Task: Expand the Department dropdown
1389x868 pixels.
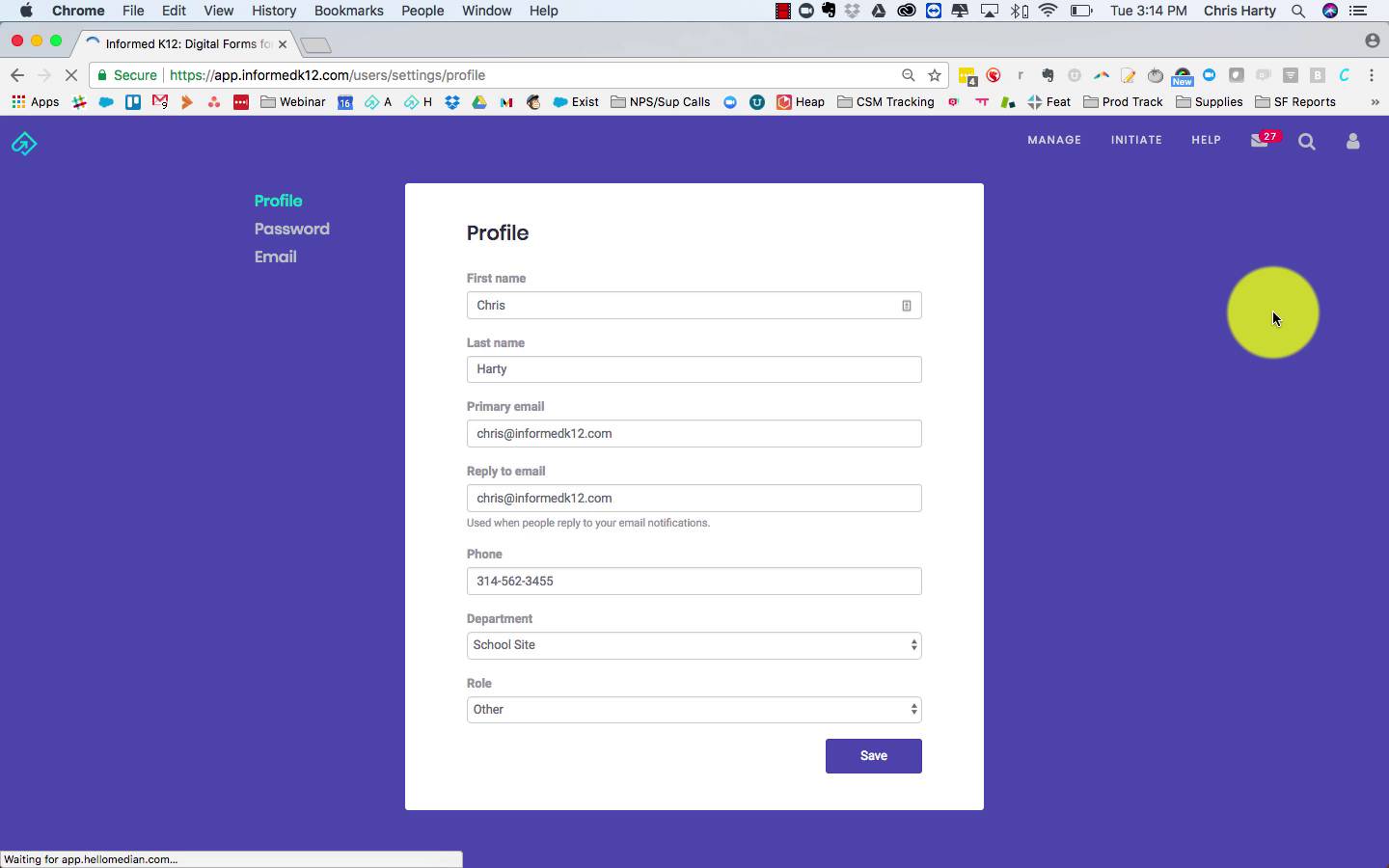Action: tap(694, 645)
